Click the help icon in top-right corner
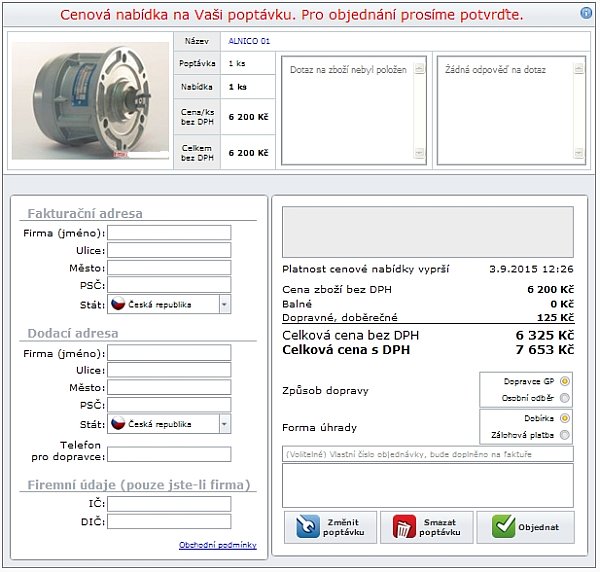The height and width of the screenshot is (572, 600). point(585,14)
